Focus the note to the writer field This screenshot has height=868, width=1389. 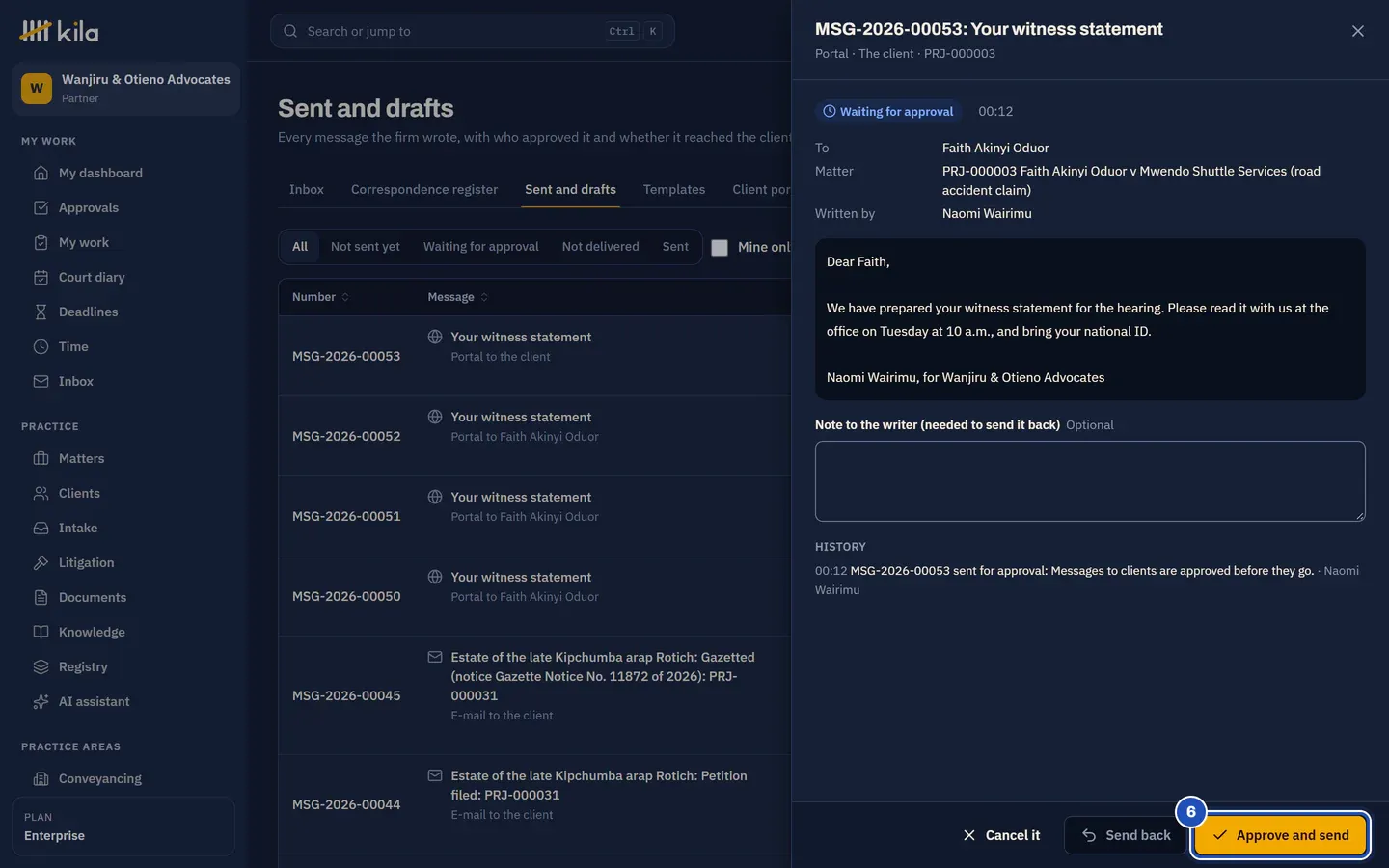click(x=1090, y=481)
